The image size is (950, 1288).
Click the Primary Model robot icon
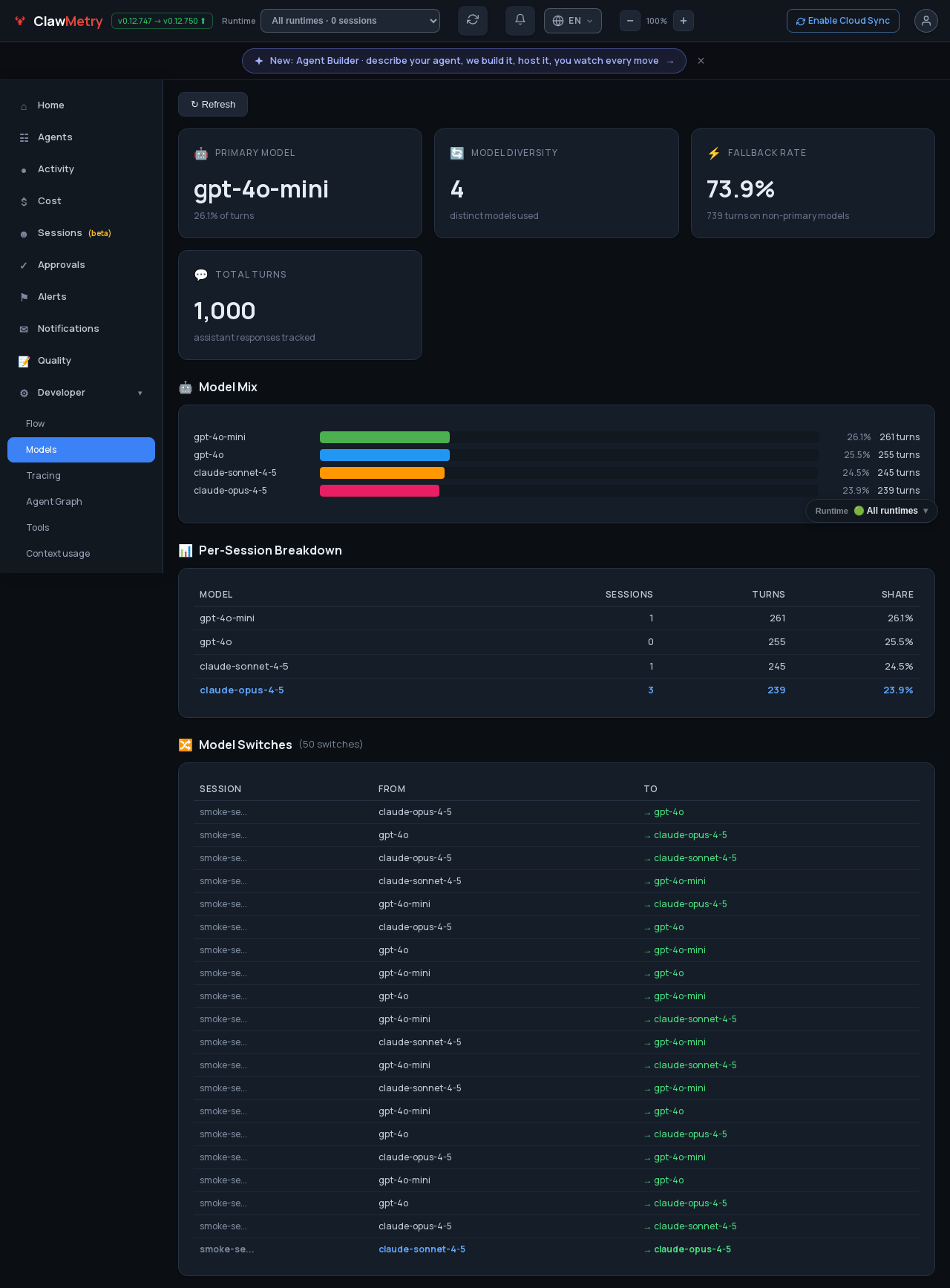pos(201,154)
